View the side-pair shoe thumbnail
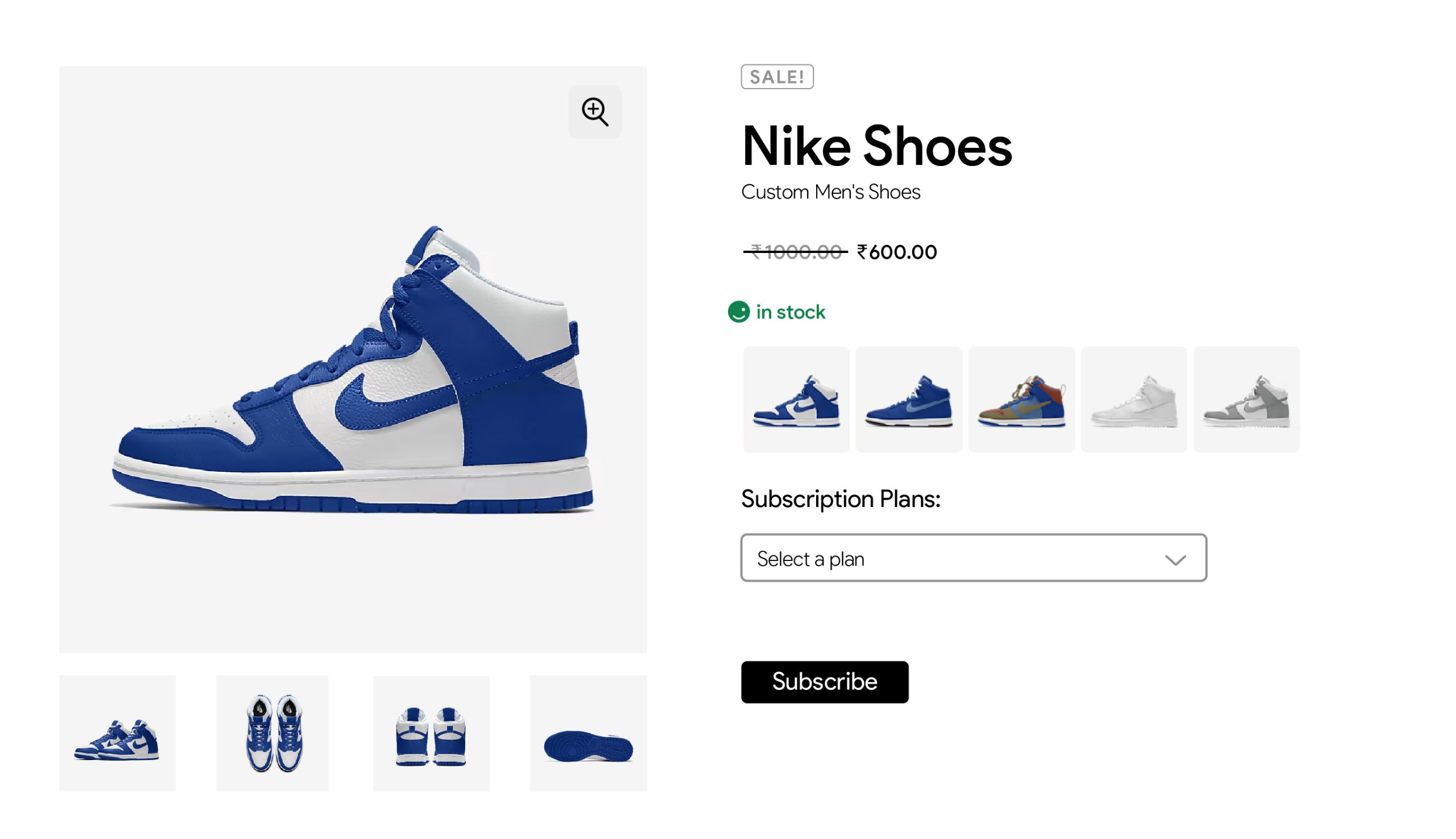1456x839 pixels. coord(117,733)
